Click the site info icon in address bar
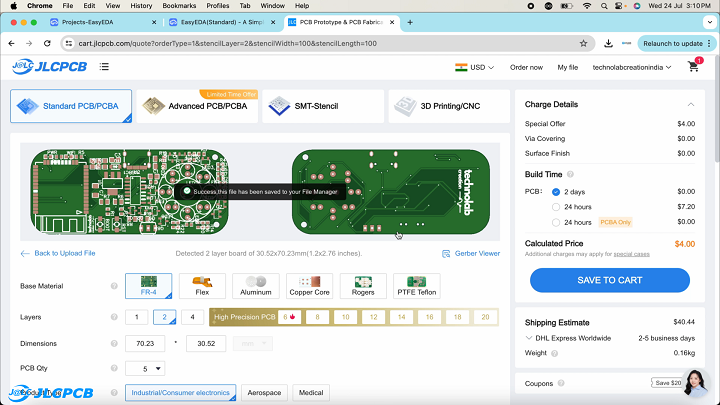720x405 pixels. click(x=69, y=43)
